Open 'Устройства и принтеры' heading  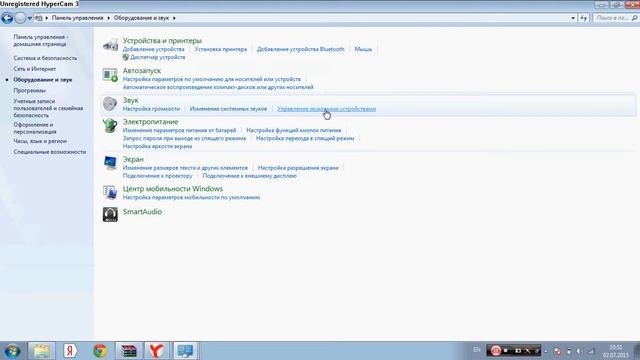(x=162, y=40)
